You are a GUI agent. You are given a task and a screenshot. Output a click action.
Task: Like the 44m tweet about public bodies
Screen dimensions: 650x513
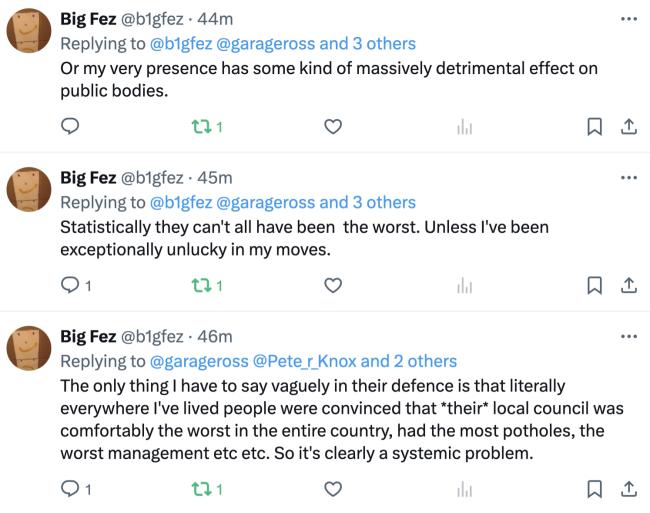[x=333, y=126]
